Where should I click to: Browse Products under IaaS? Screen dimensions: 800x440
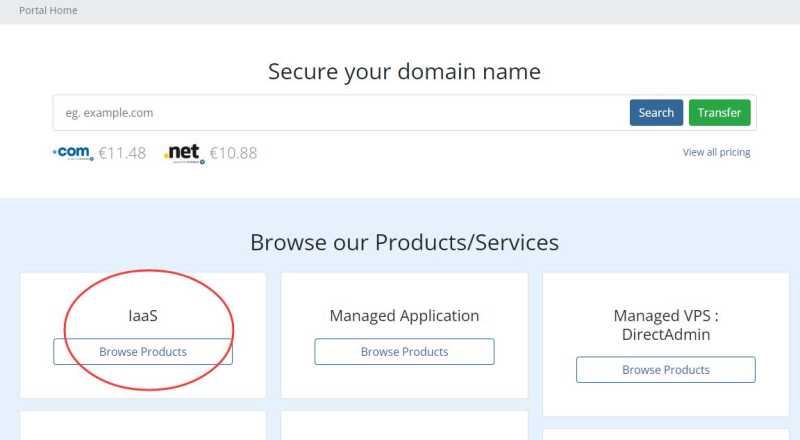[143, 352]
